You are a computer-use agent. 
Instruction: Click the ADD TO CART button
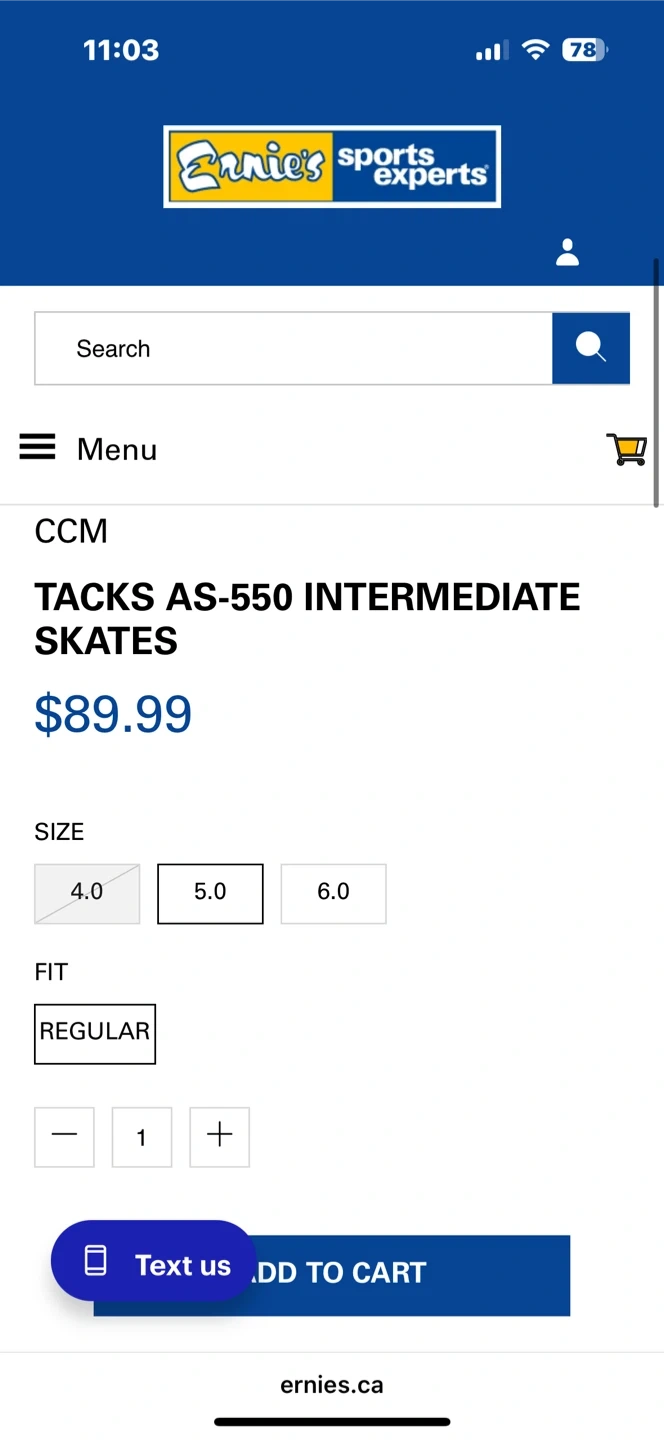point(400,1274)
